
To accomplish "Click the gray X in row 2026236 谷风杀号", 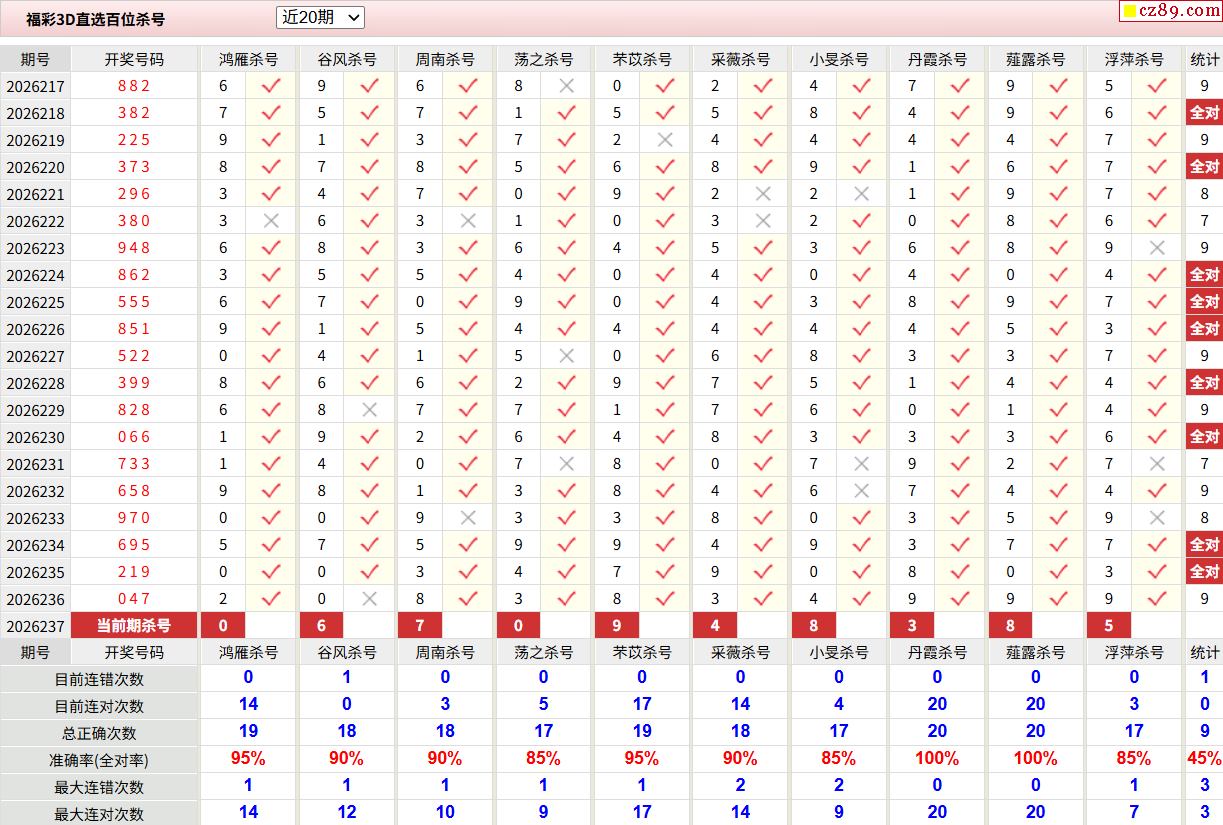I will (370, 599).
